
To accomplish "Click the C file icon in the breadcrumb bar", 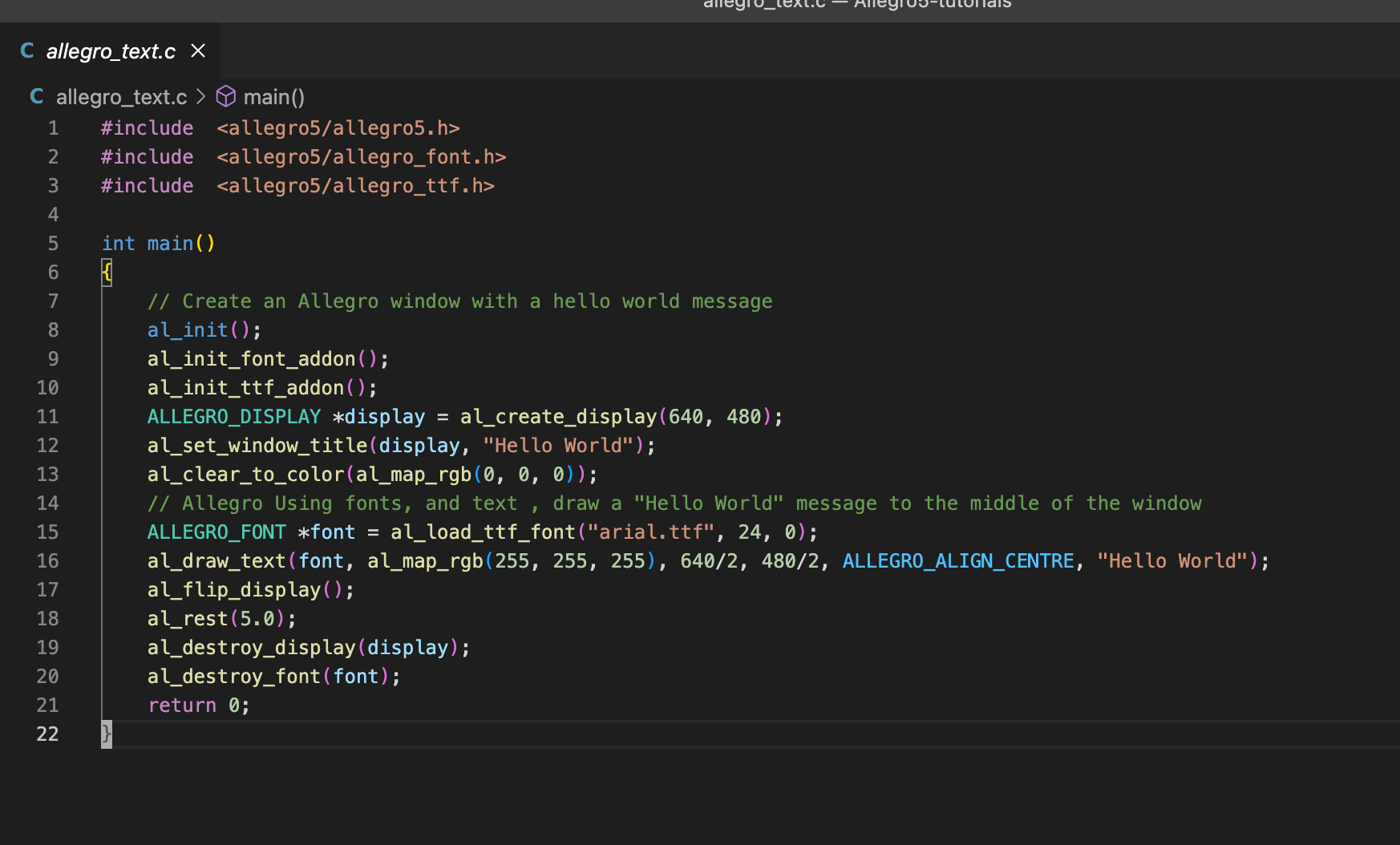I will 35,96.
